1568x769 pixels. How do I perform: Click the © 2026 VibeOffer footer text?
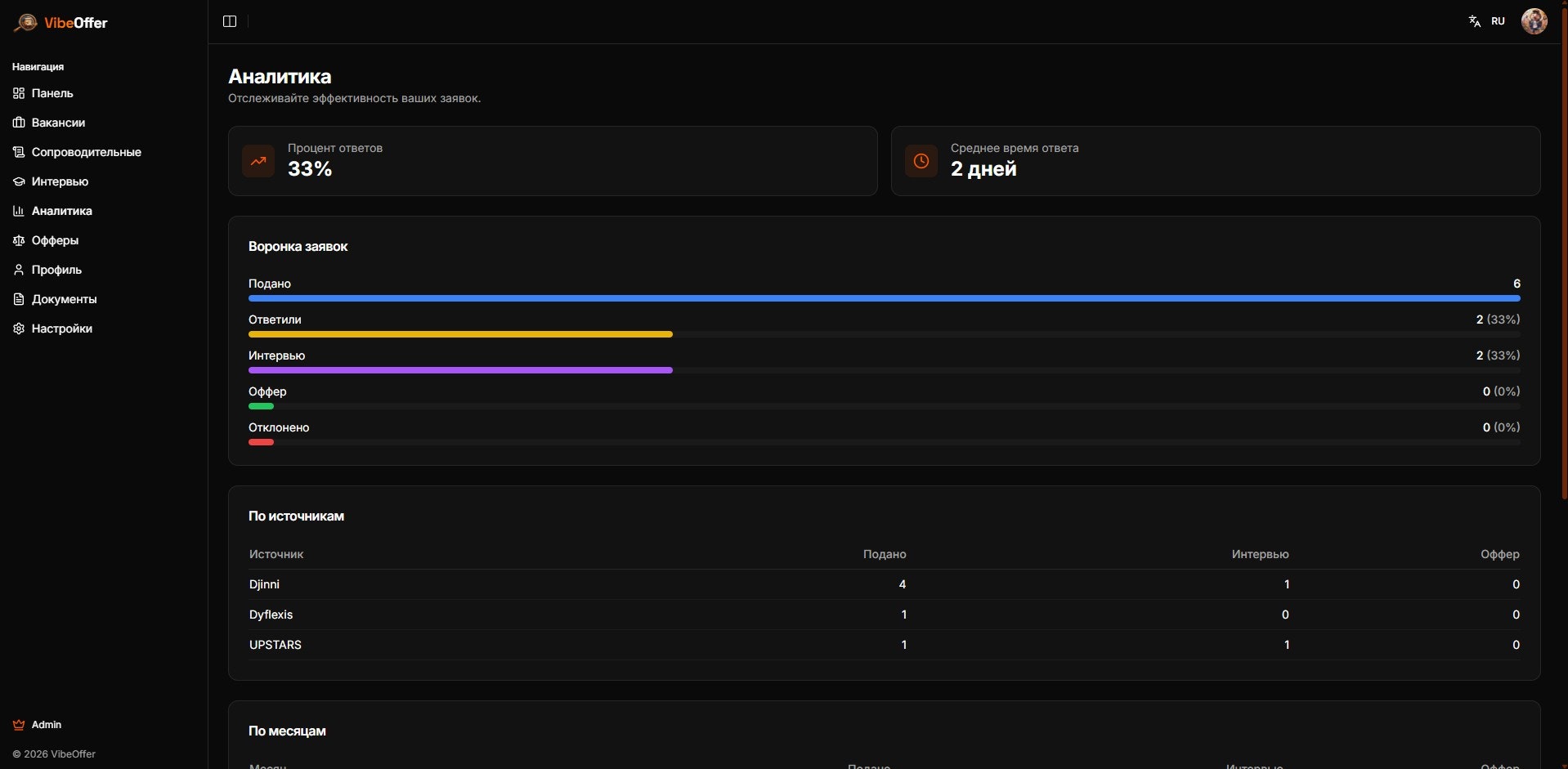pyautogui.click(x=54, y=754)
